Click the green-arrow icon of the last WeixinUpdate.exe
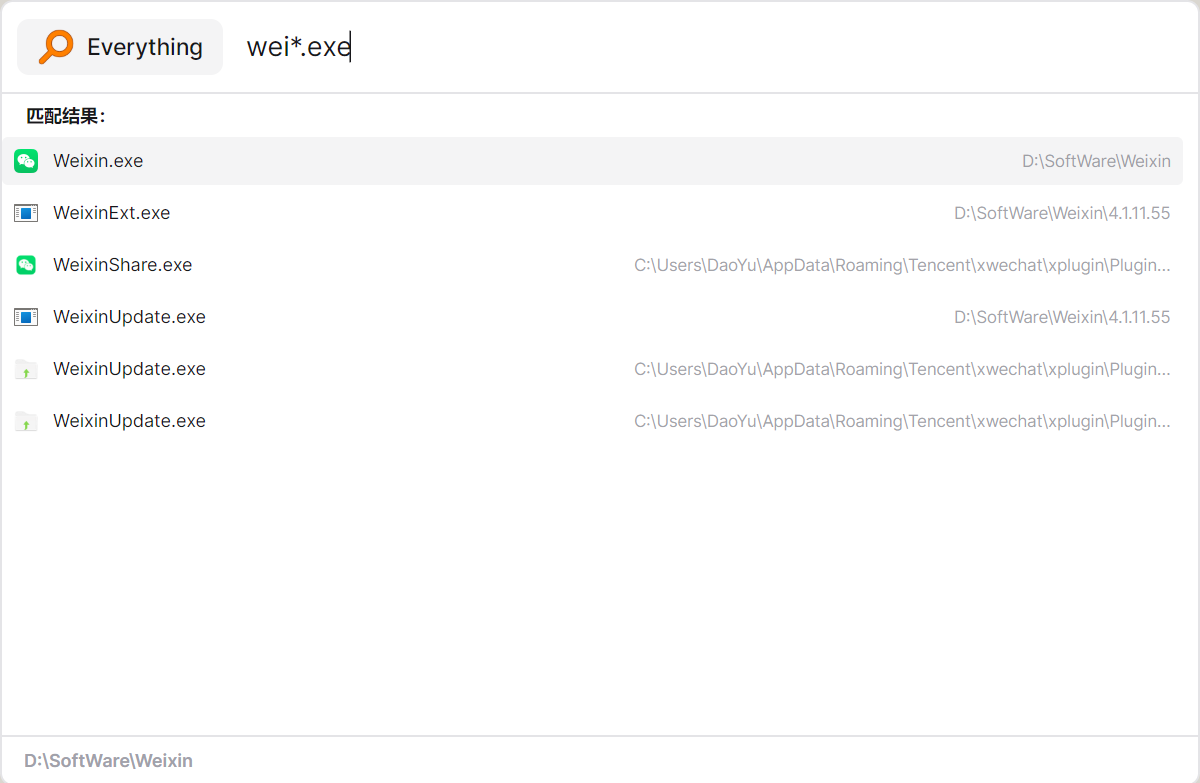 click(26, 421)
